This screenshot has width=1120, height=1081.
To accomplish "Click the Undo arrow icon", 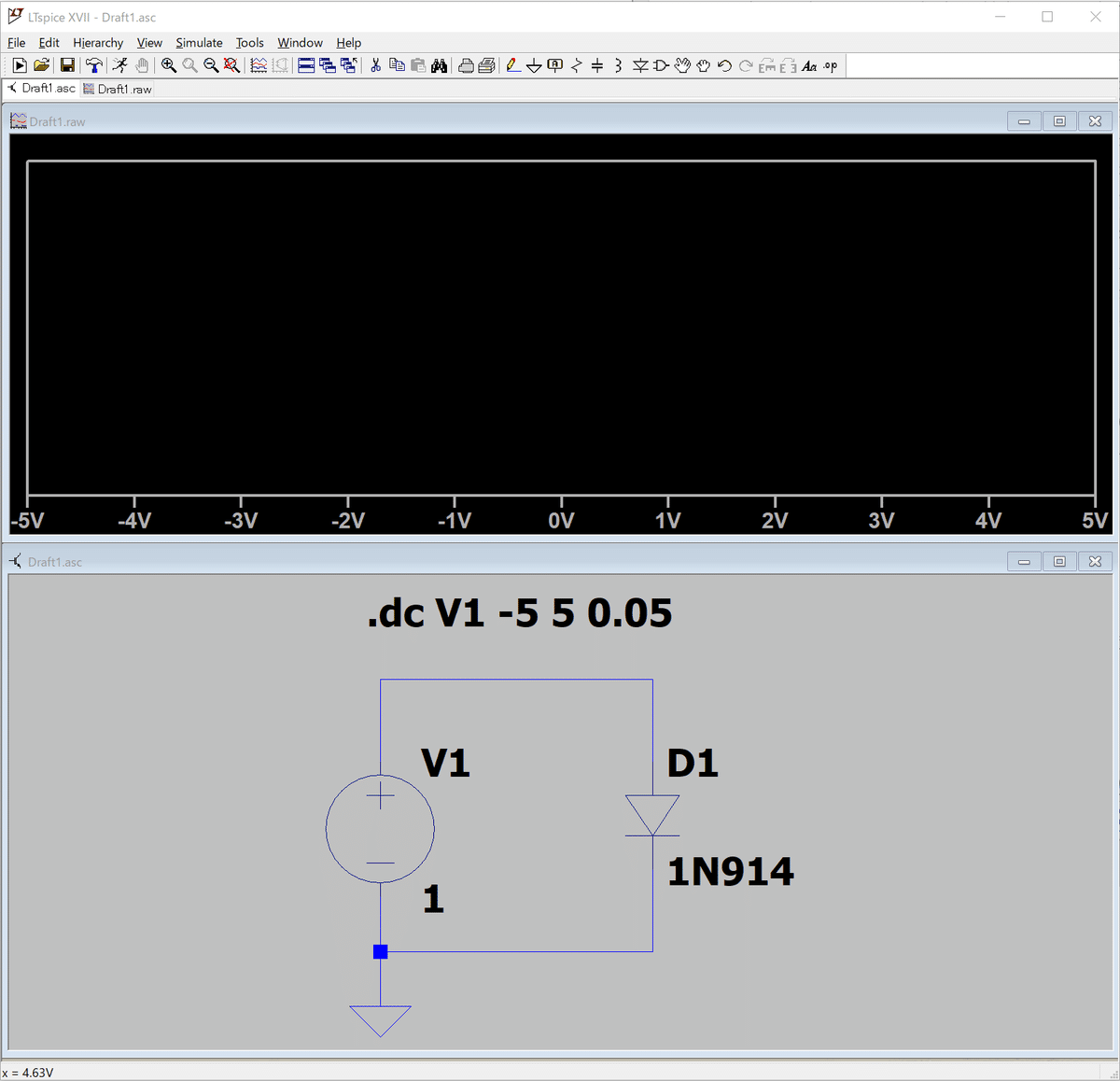I will (724, 65).
